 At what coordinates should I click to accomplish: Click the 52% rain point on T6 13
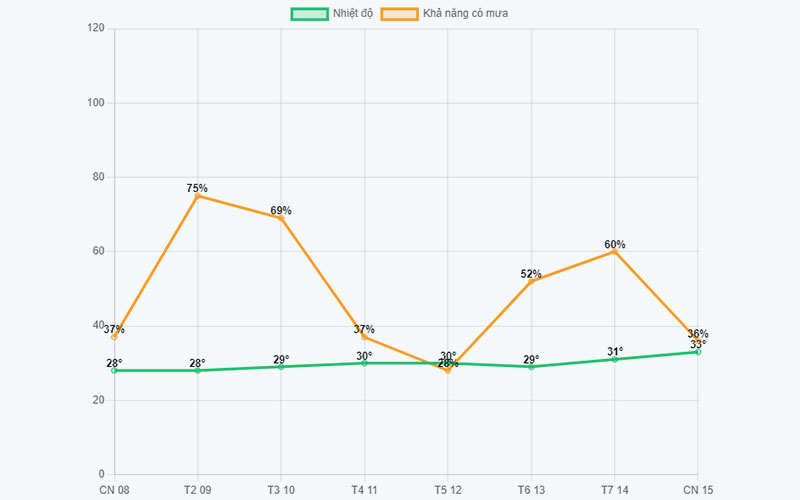531,282
